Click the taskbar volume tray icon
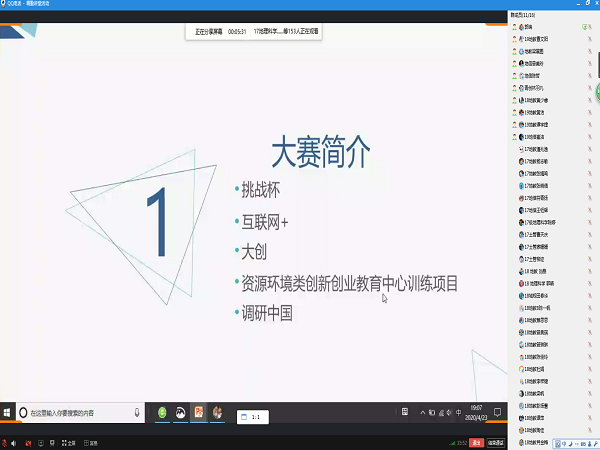 coord(449,412)
